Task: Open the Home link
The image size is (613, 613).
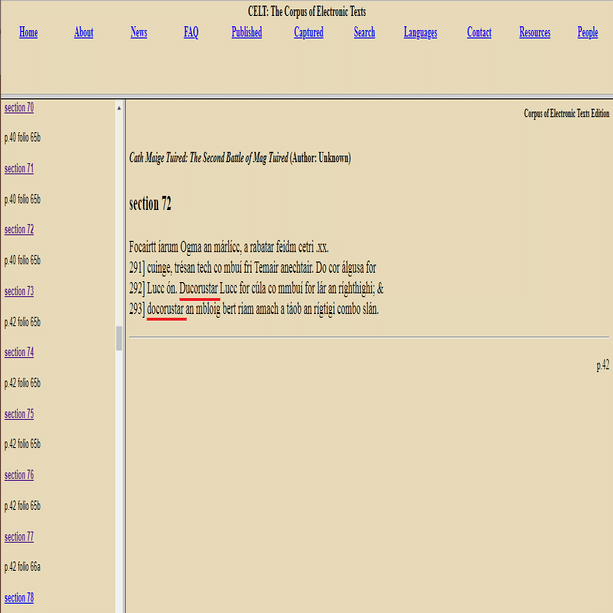Action: click(x=29, y=32)
